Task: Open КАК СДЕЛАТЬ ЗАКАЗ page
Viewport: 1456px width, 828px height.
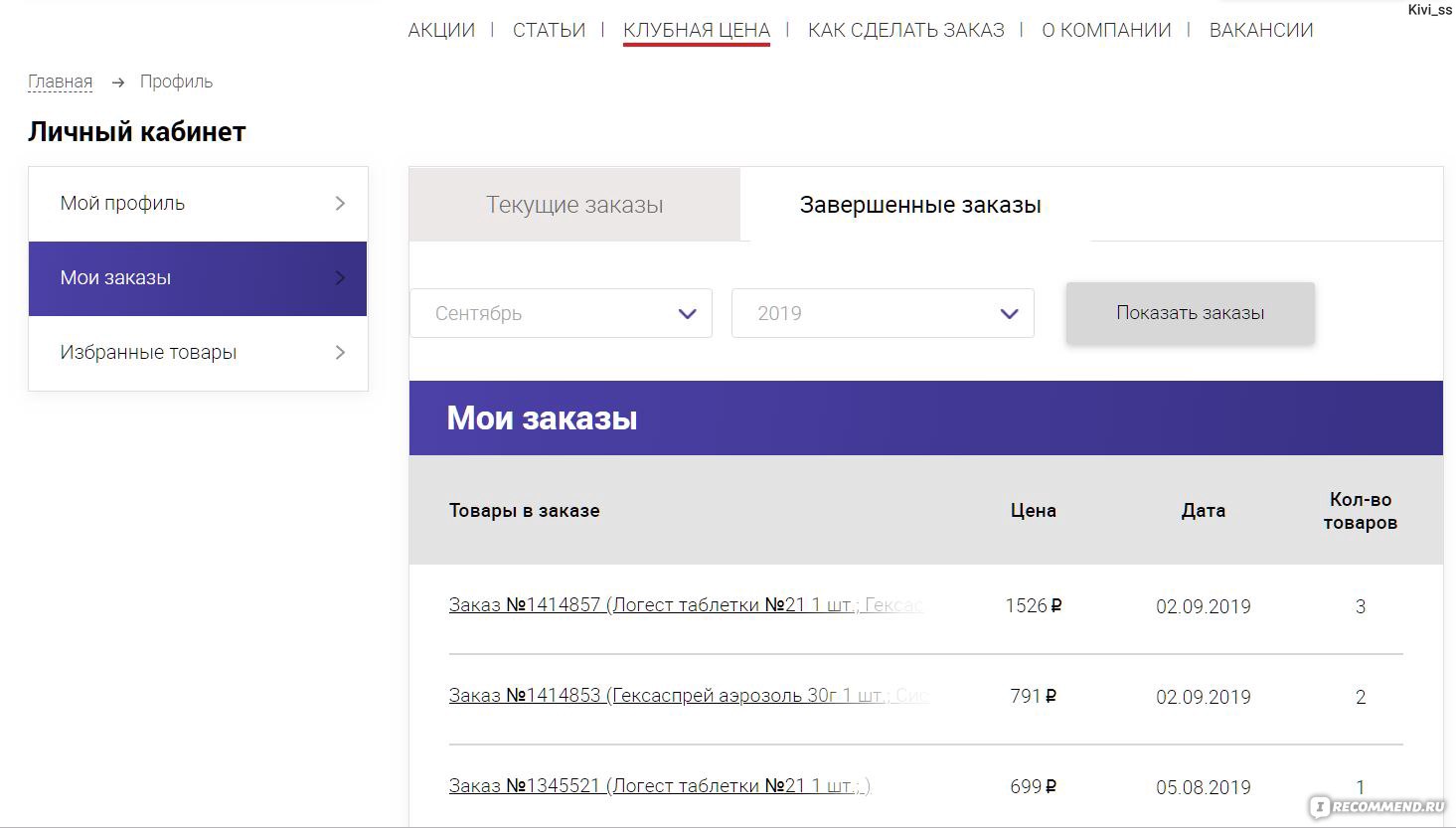Action: click(x=905, y=30)
